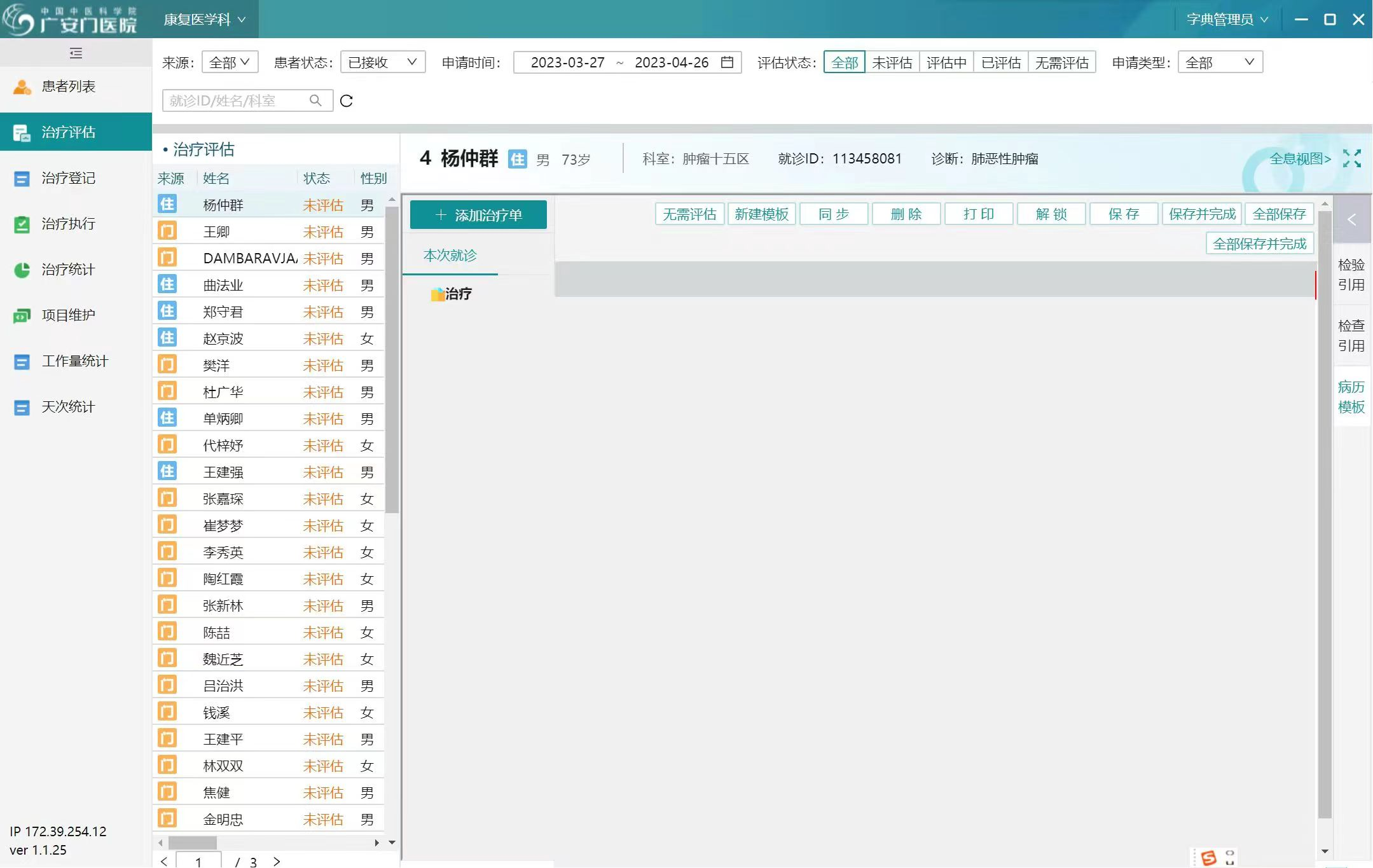Click patient list vertical scrollbar
1373x868 pixels.
(x=392, y=359)
